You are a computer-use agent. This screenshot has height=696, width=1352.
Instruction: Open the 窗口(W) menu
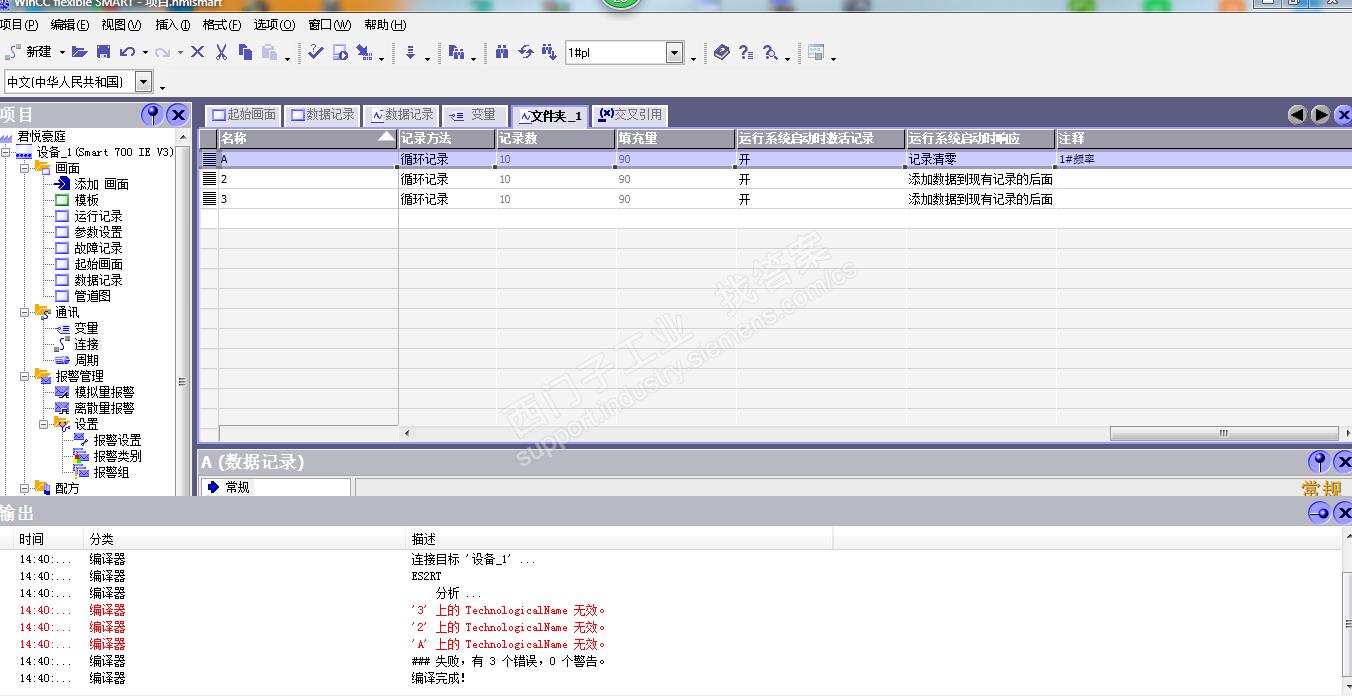[329, 25]
